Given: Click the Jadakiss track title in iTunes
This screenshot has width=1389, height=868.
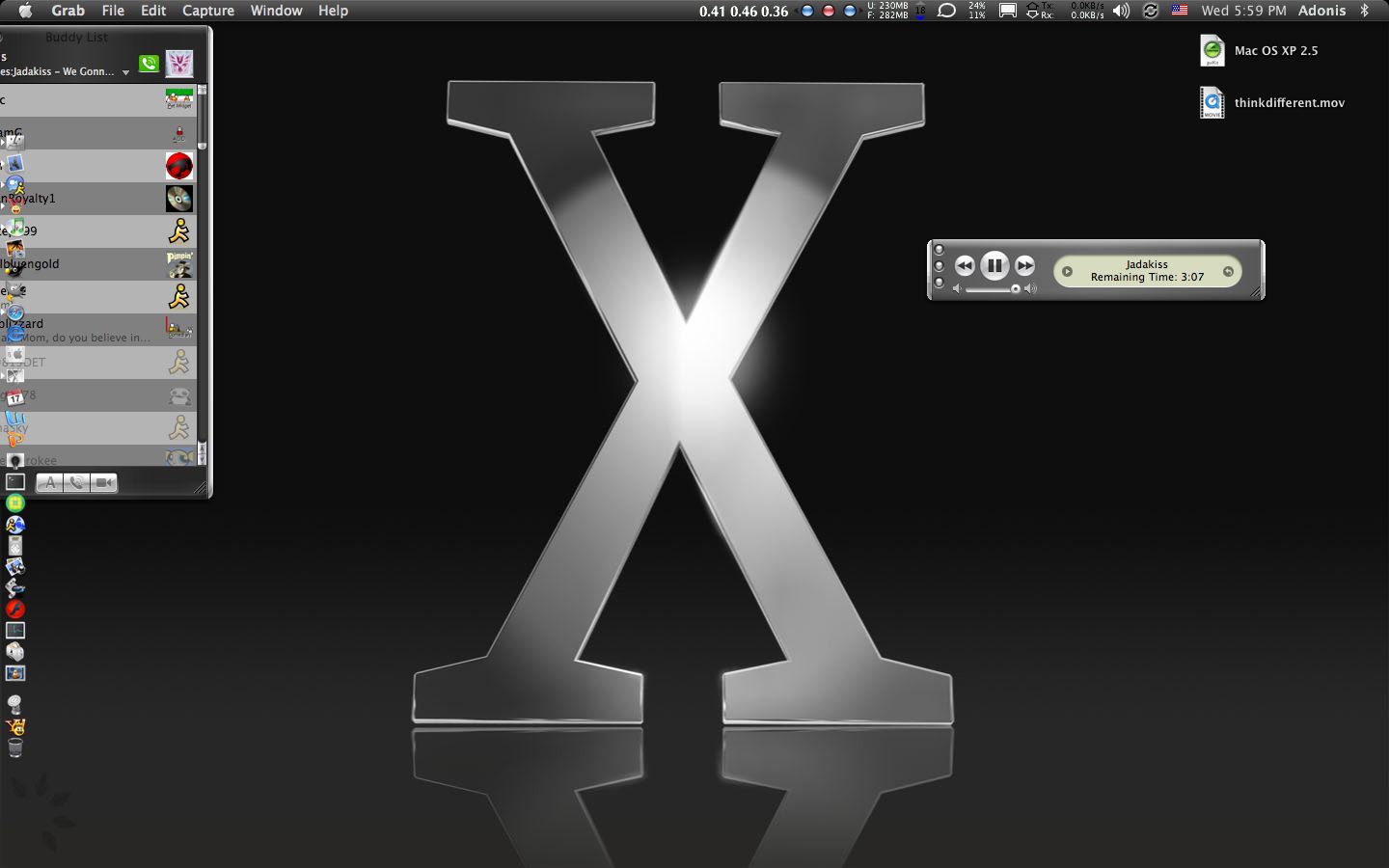Looking at the screenshot, I should 1146,264.
